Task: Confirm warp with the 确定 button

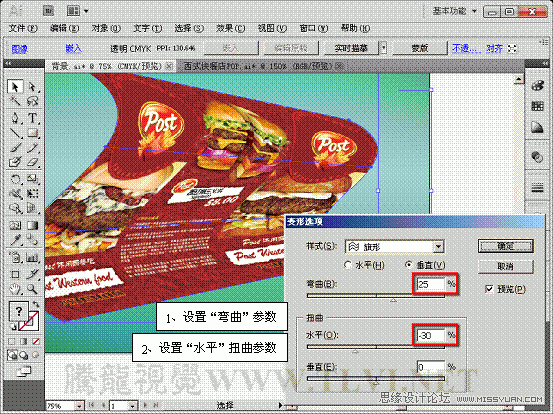Action: 505,246
